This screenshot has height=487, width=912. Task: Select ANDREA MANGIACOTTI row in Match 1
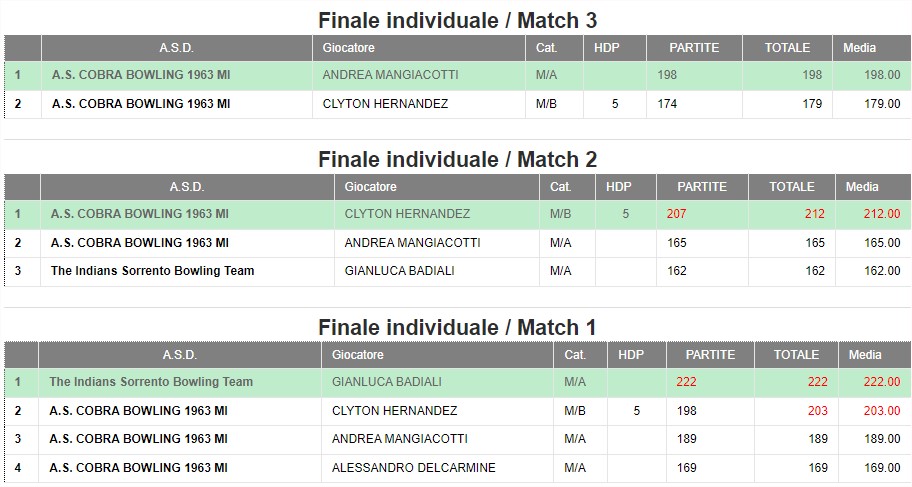pyautogui.click(x=457, y=439)
